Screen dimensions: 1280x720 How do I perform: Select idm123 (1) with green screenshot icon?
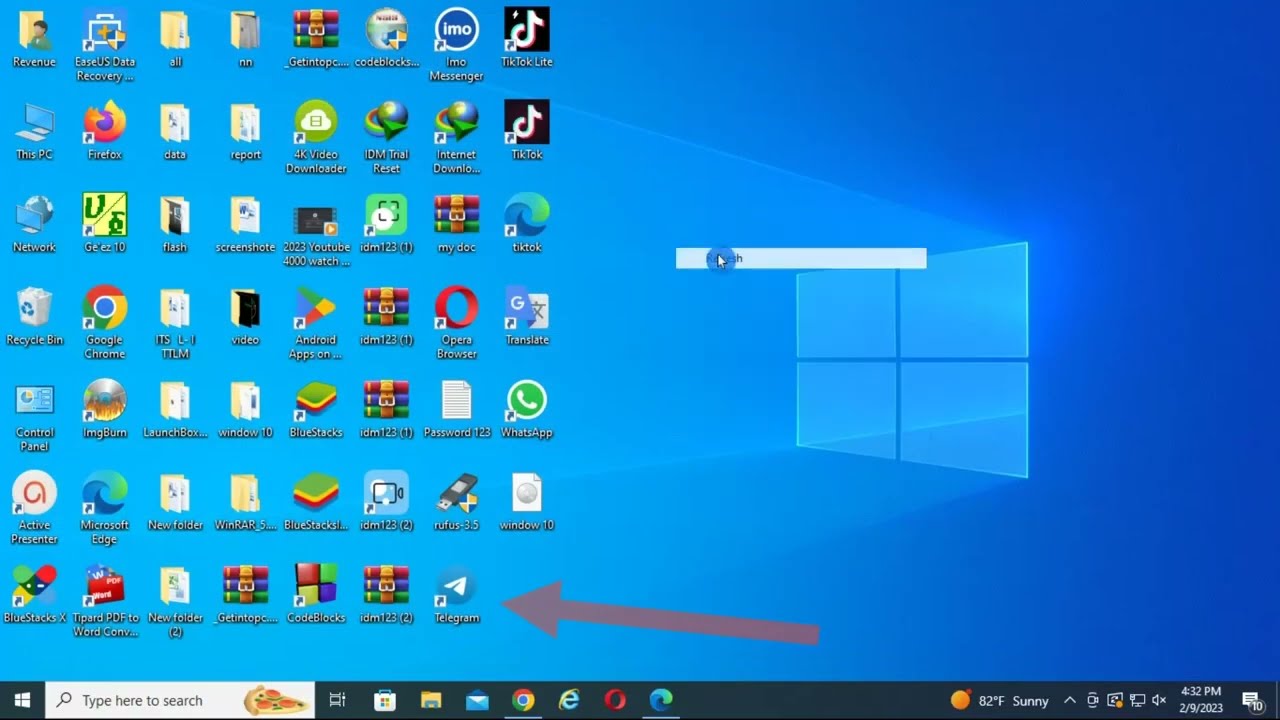pyautogui.click(x=386, y=224)
